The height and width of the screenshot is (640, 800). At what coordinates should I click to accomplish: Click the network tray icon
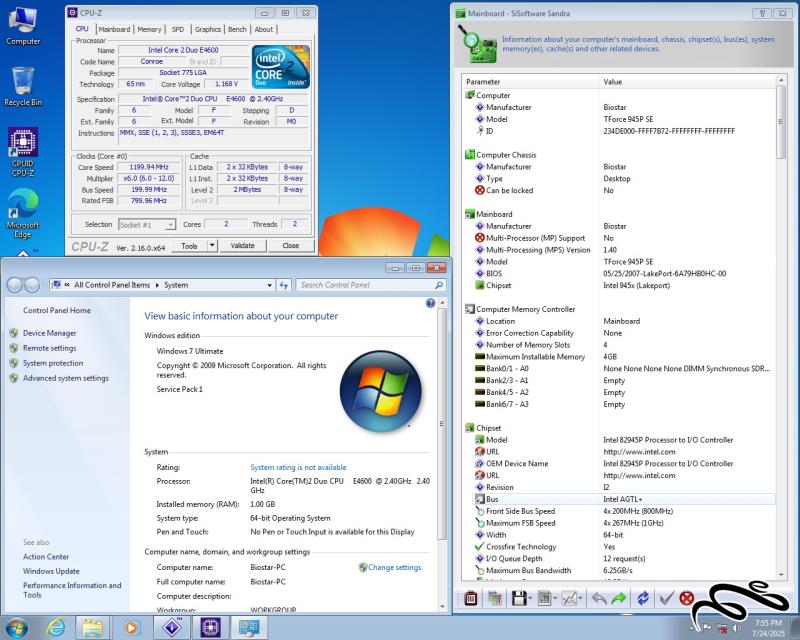point(722,628)
